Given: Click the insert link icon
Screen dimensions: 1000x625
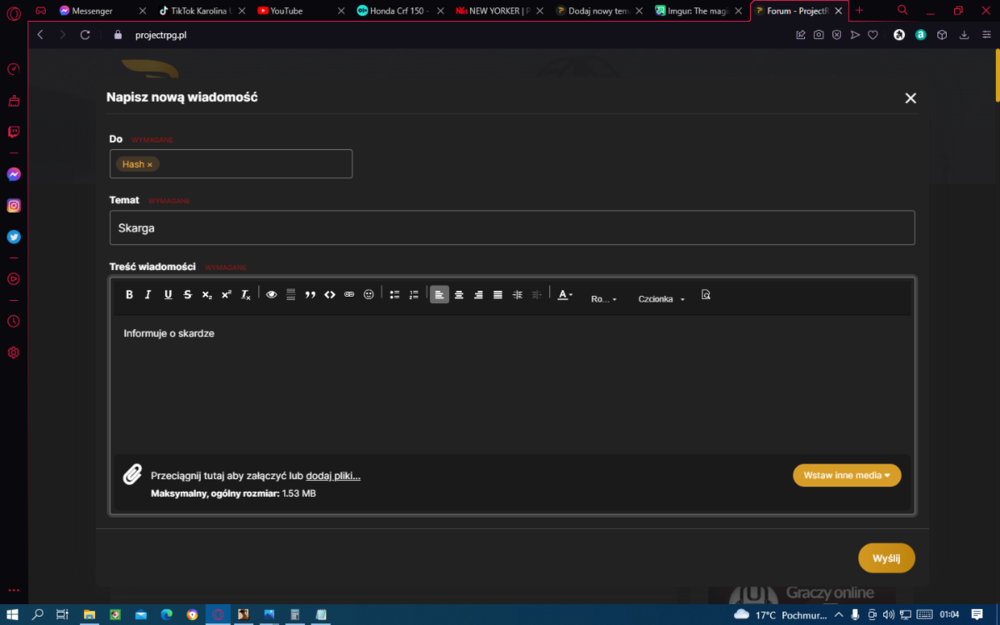Looking at the screenshot, I should tap(349, 295).
